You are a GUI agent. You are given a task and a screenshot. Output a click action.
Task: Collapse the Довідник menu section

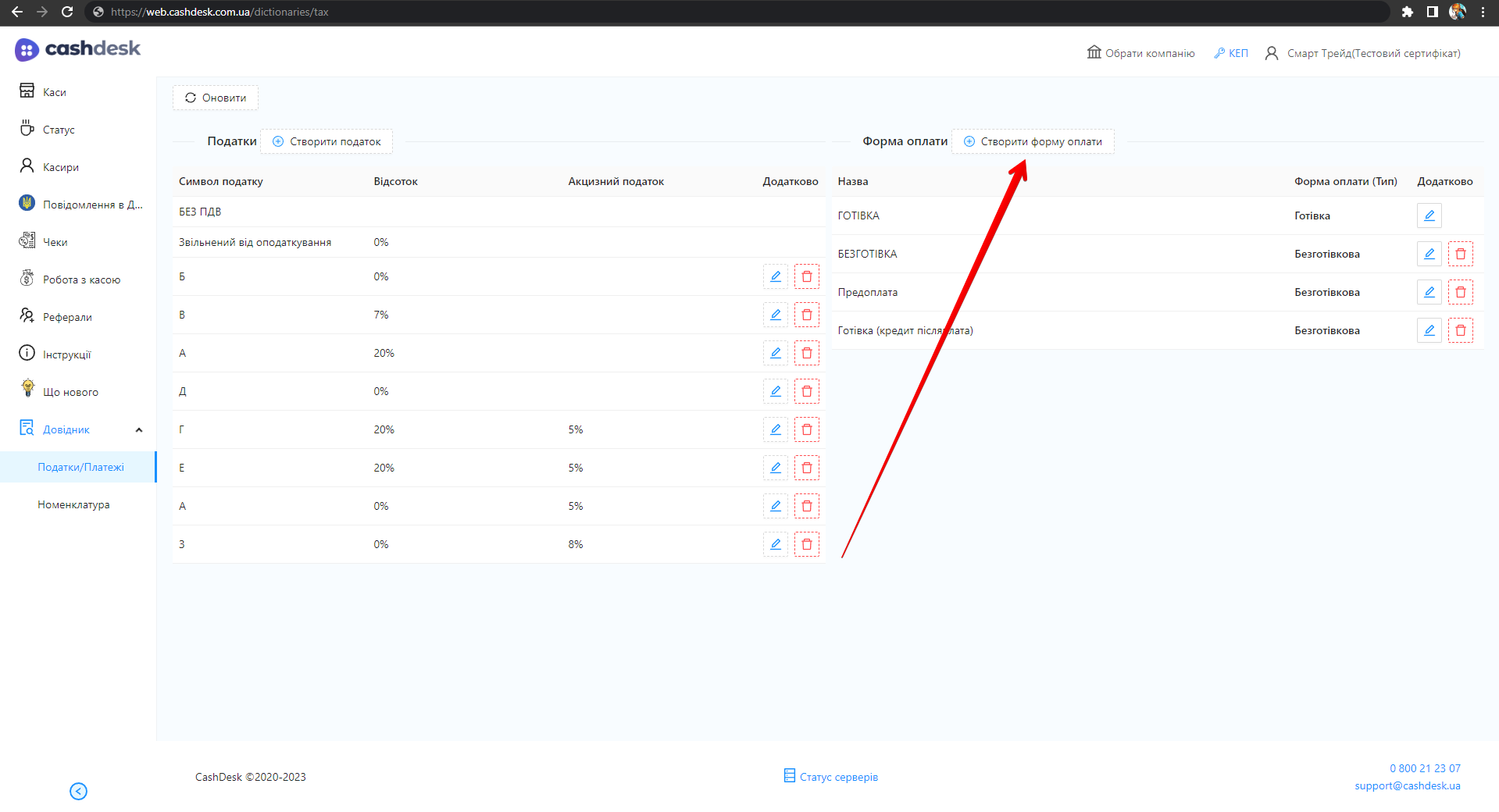[139, 429]
